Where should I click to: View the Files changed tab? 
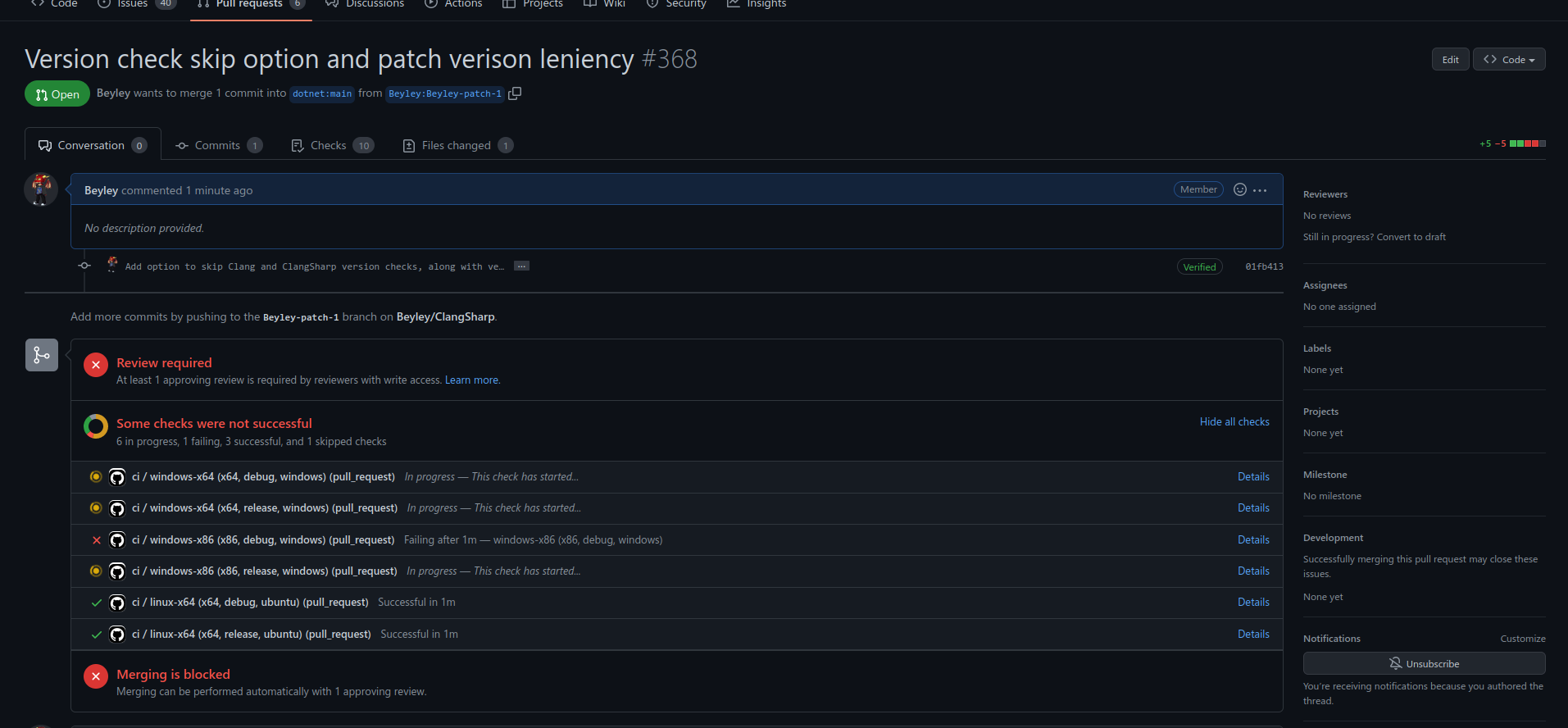click(x=457, y=145)
